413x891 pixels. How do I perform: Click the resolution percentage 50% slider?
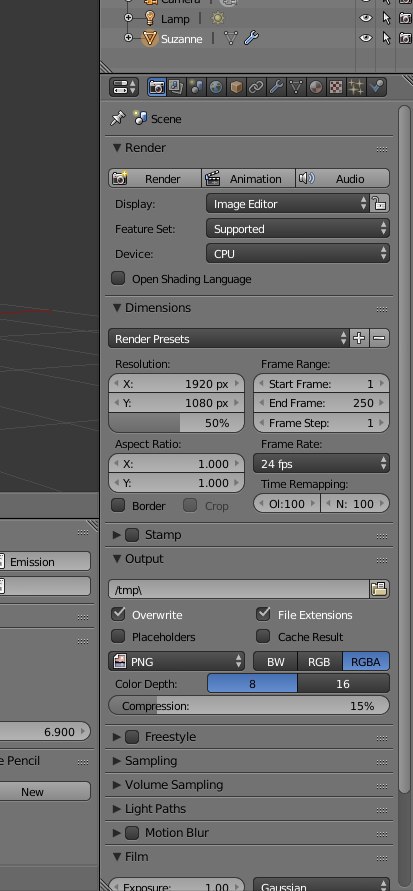coord(177,423)
